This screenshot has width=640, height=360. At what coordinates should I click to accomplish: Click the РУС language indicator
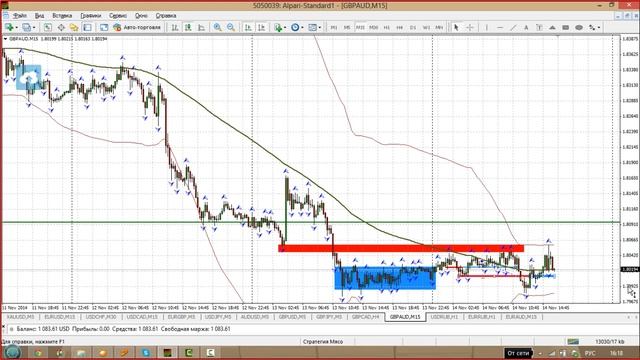590,353
